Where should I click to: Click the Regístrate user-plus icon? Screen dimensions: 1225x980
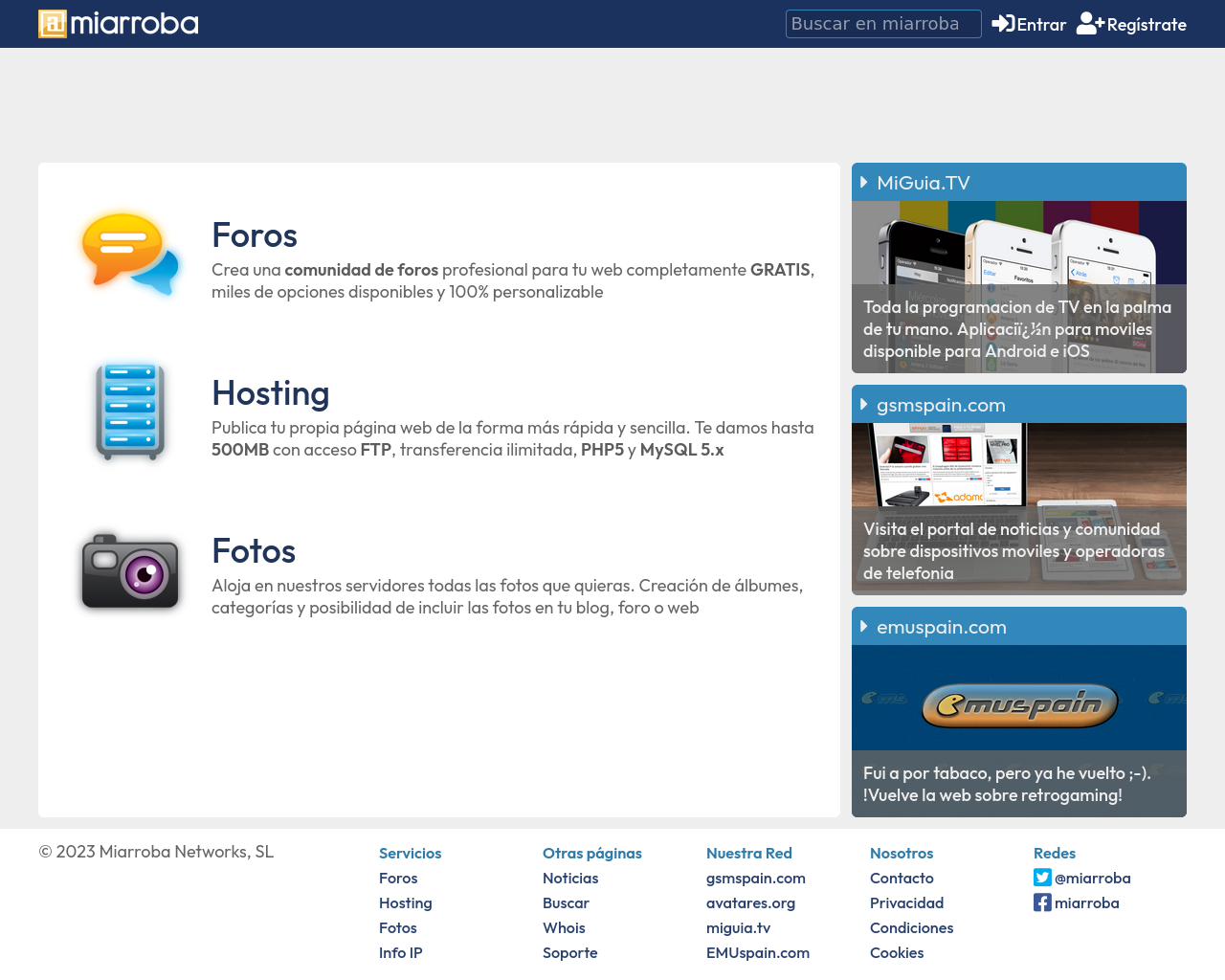click(x=1090, y=24)
